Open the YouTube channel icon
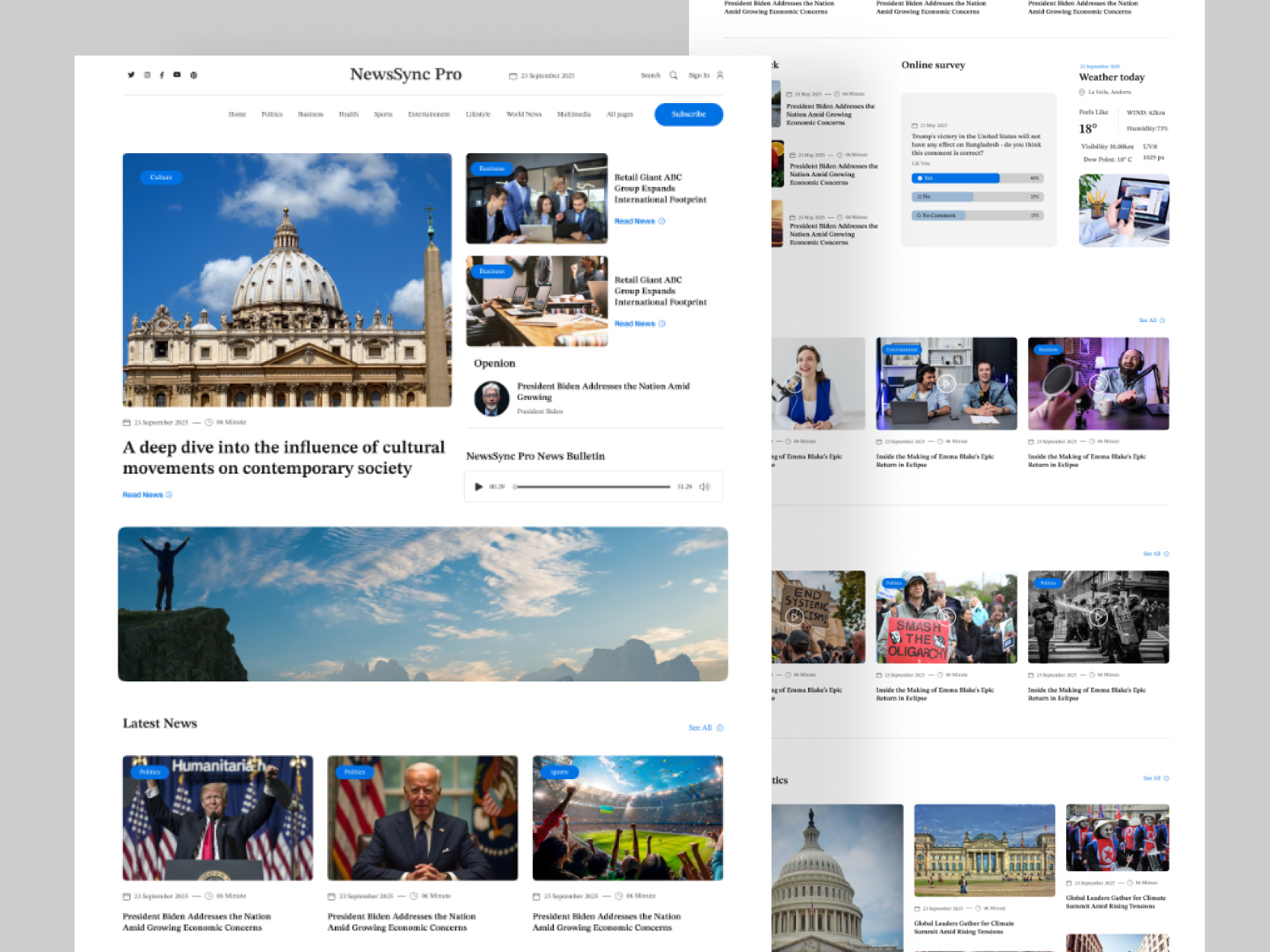 178,75
